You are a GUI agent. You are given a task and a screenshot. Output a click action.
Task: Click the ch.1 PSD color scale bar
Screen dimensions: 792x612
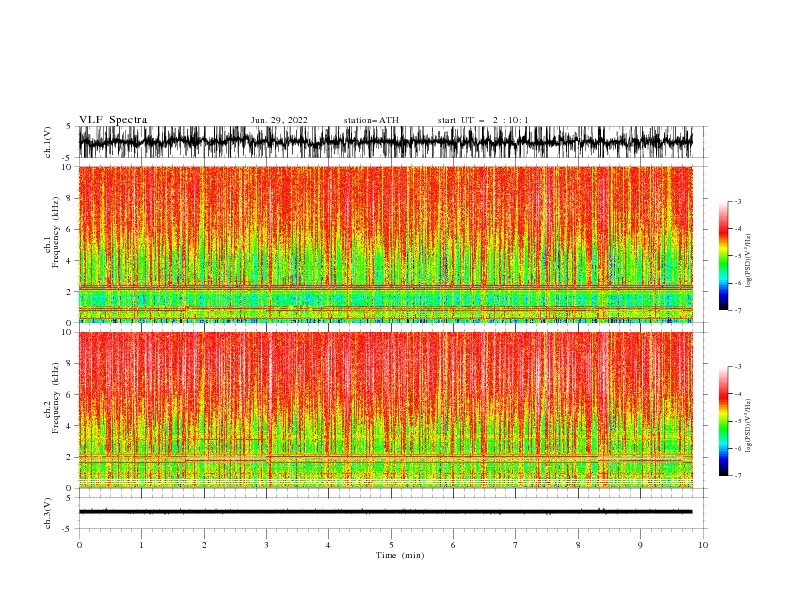(x=723, y=256)
